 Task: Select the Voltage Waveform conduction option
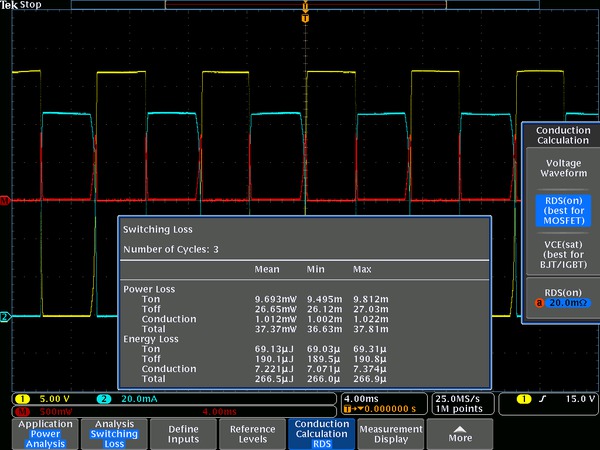click(561, 166)
